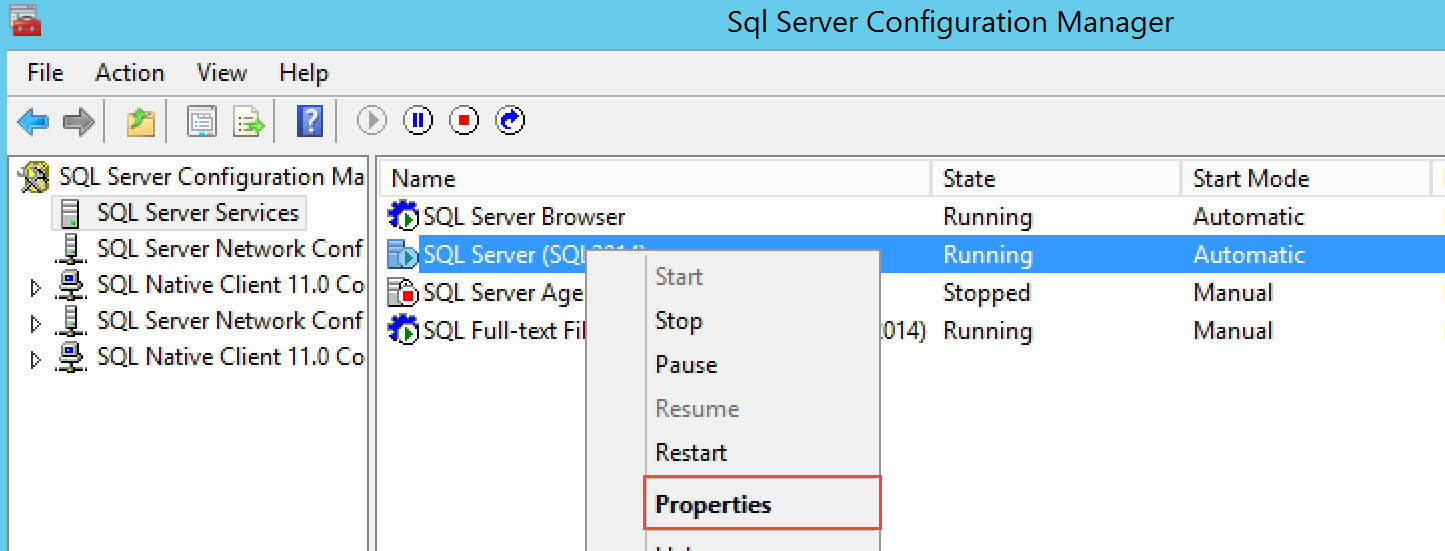Open the Action menu
Image resolution: width=1445 pixels, height=551 pixels.
coord(130,73)
